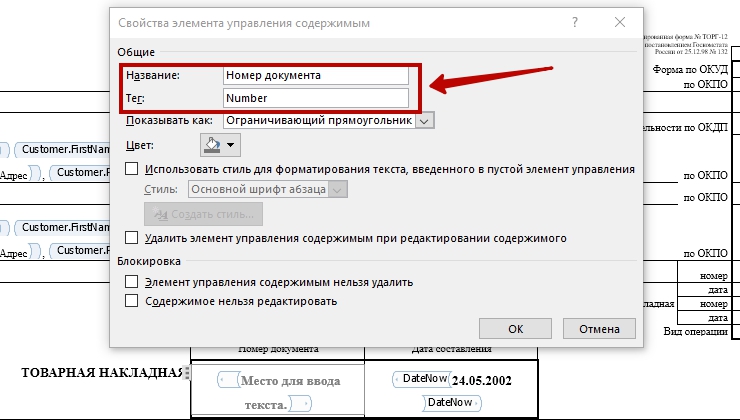Screen dimensions: 740x420
Task: Click the Форма по ОКУД label
Action: [x=690, y=70]
